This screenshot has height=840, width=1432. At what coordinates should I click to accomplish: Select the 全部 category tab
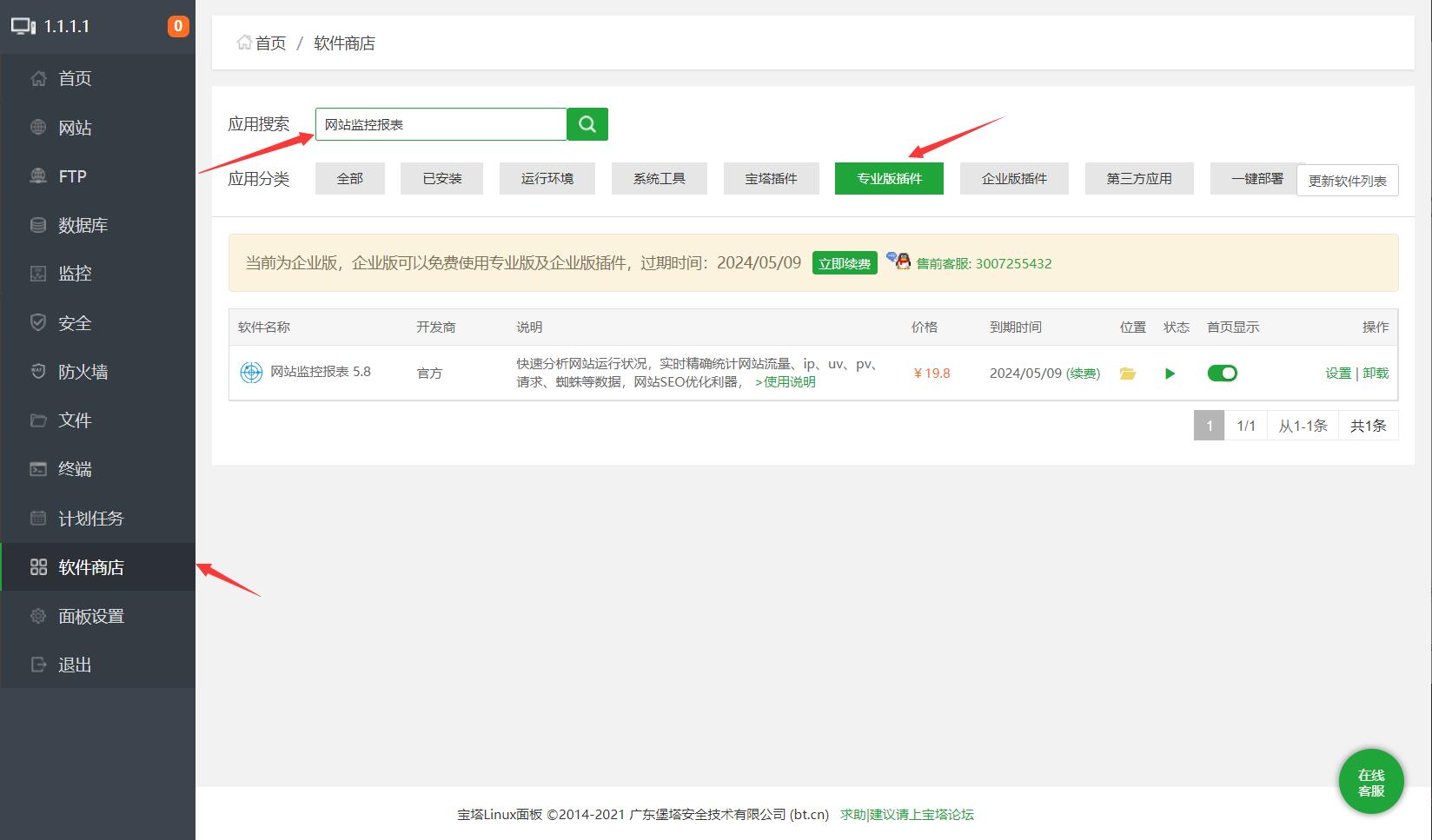[350, 178]
